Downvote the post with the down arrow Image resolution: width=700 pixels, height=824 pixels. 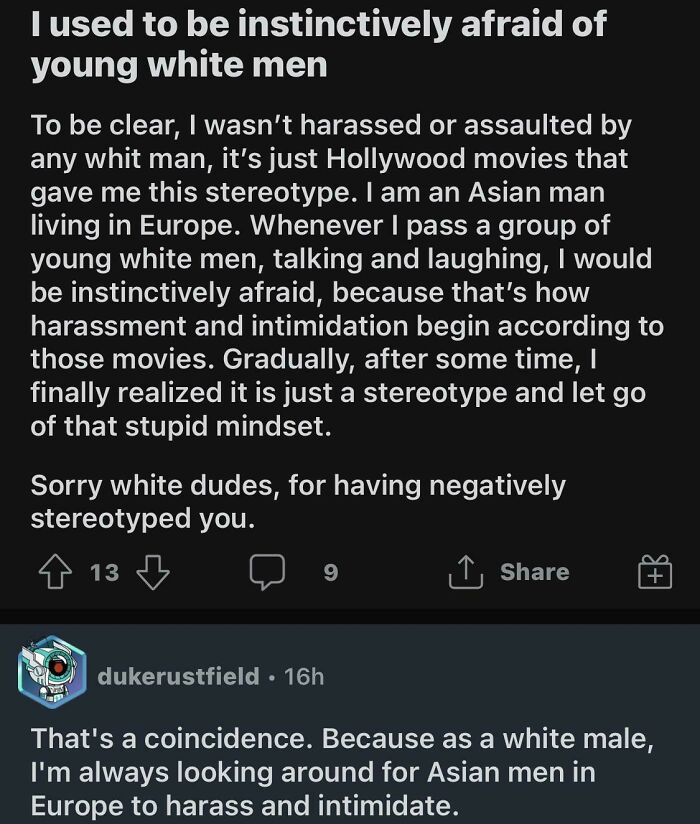(x=151, y=572)
